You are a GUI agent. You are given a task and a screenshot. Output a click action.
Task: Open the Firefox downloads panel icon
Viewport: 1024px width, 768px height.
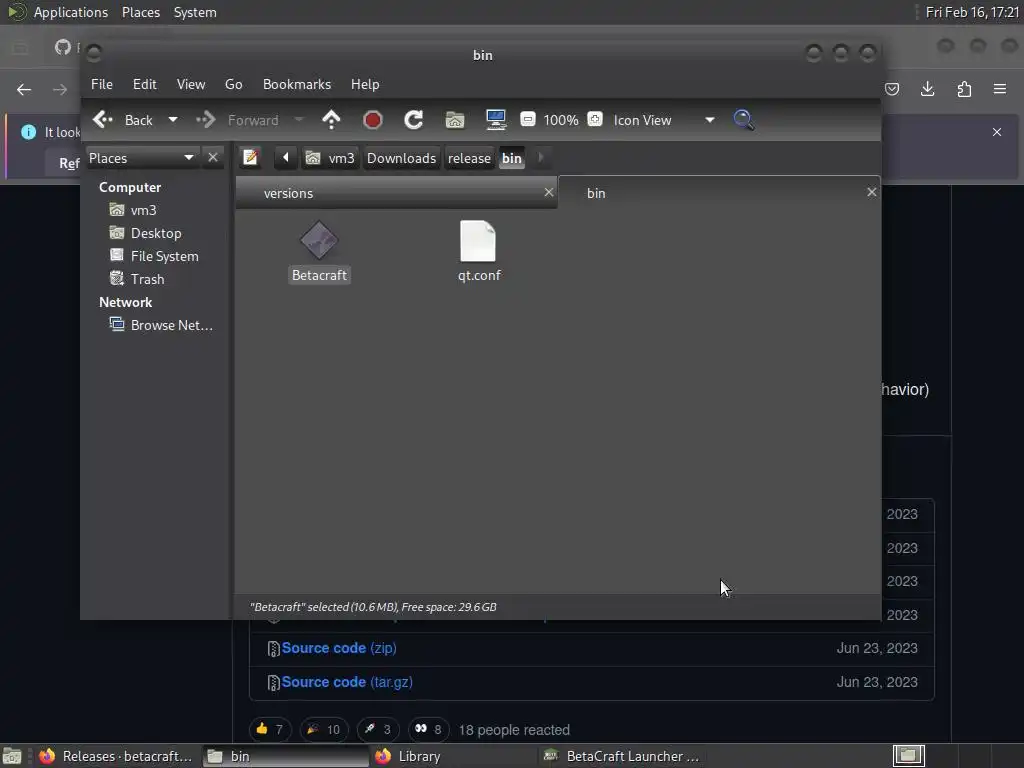(927, 89)
